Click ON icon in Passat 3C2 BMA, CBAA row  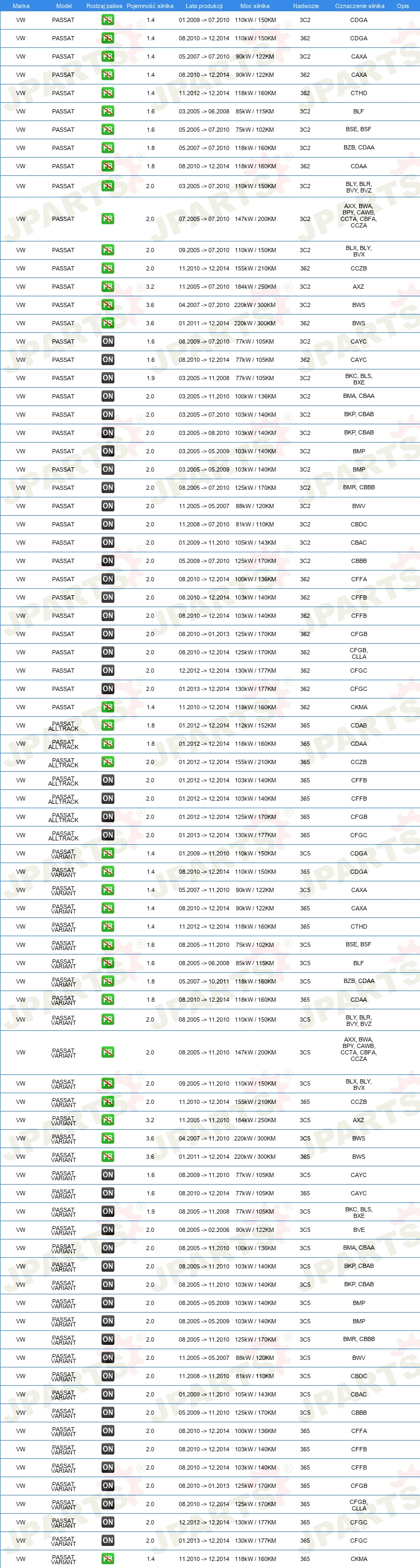107,396
